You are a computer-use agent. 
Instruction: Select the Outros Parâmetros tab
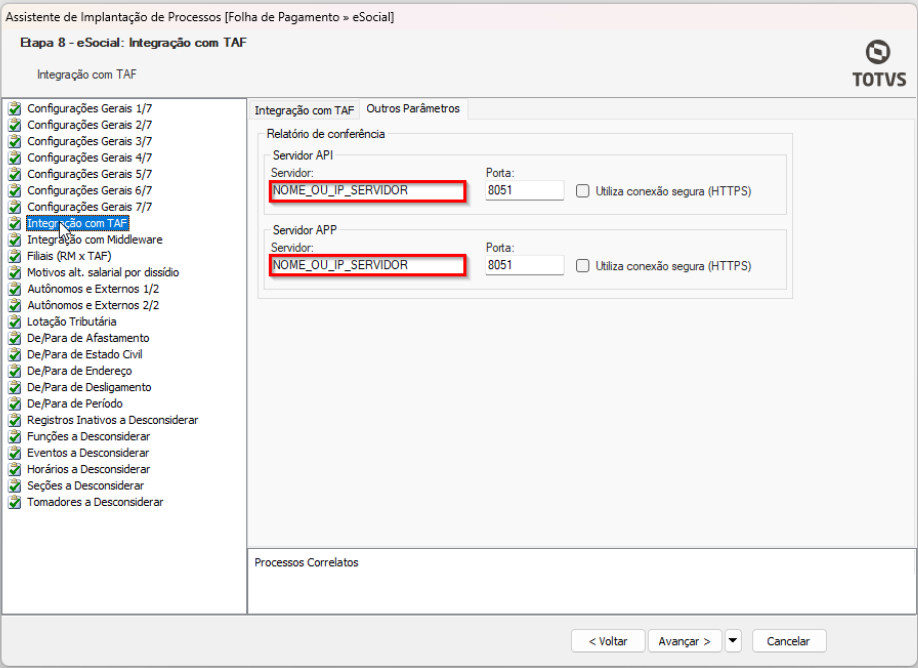coord(413,108)
